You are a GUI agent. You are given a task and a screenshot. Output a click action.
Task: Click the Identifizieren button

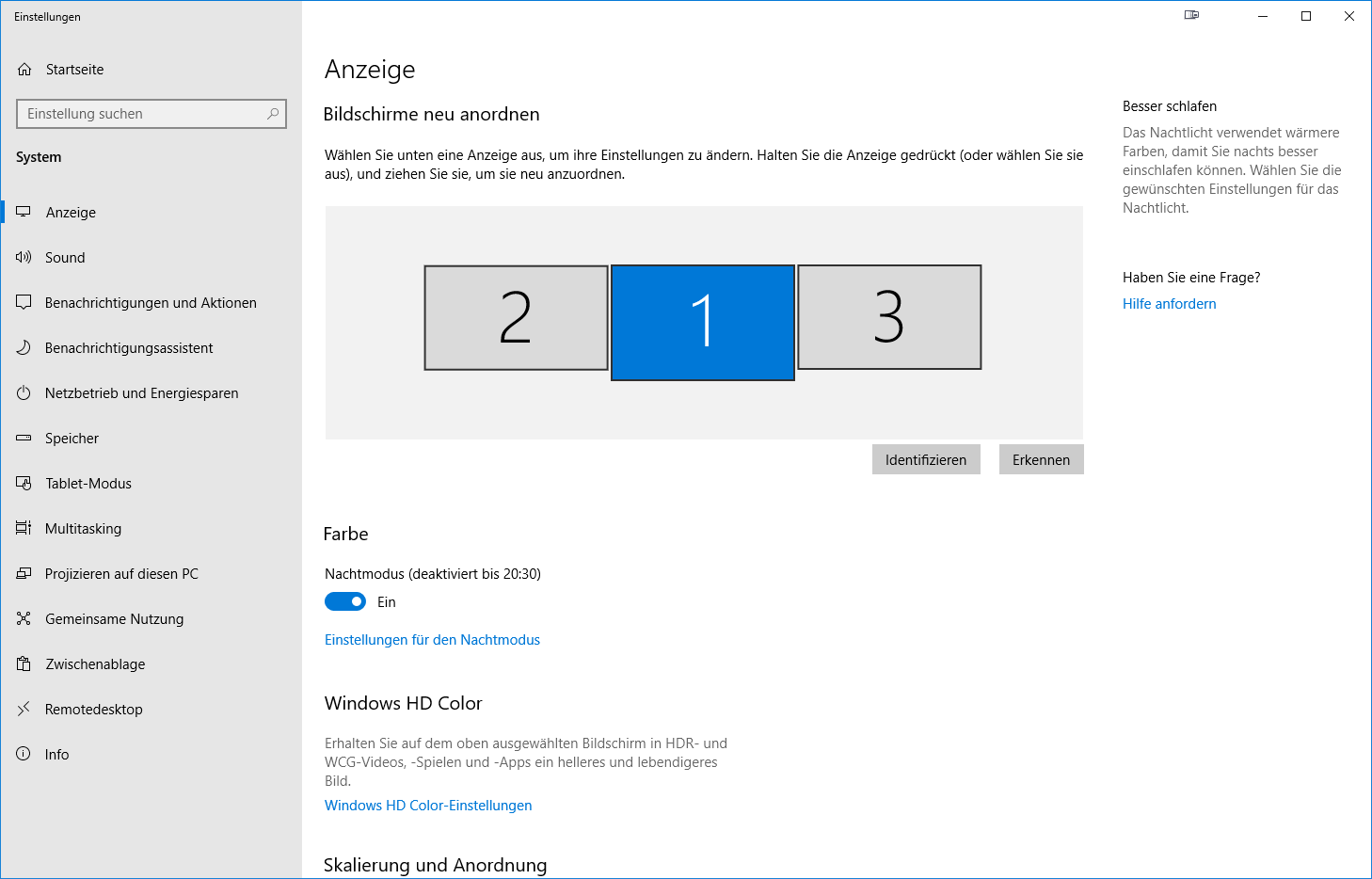coord(926,459)
